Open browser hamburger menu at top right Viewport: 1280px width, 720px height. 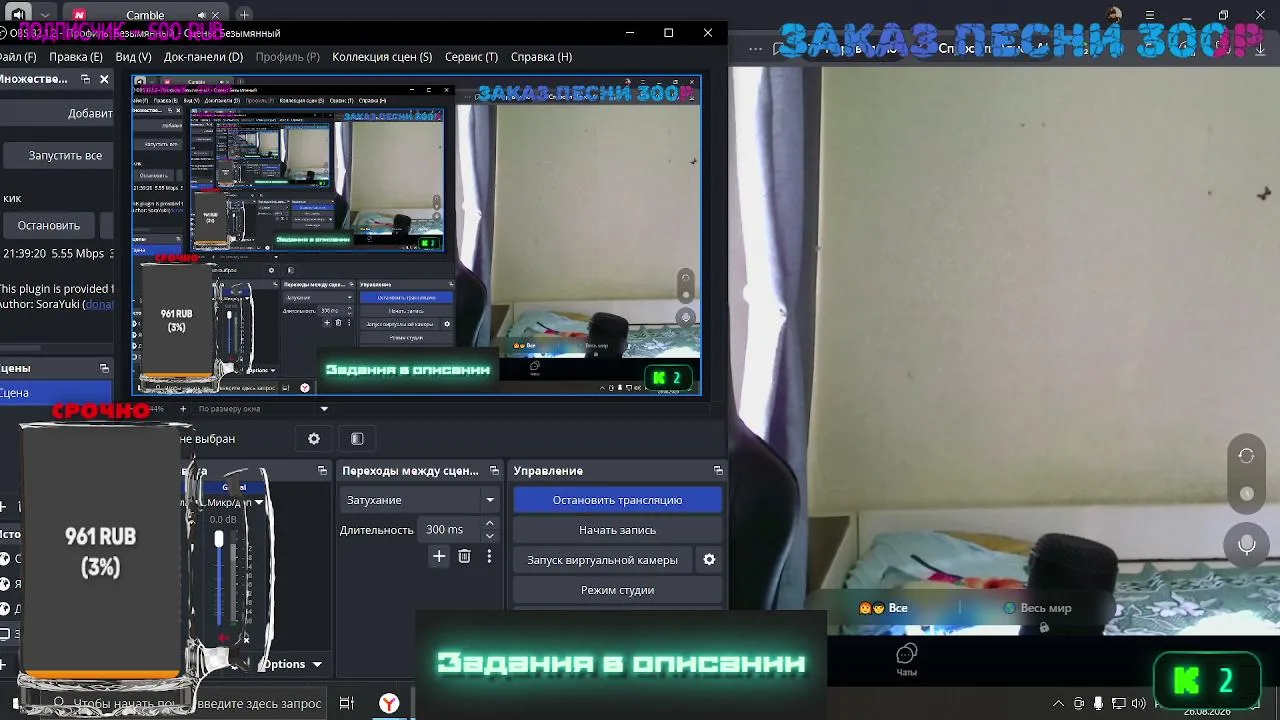click(1150, 15)
